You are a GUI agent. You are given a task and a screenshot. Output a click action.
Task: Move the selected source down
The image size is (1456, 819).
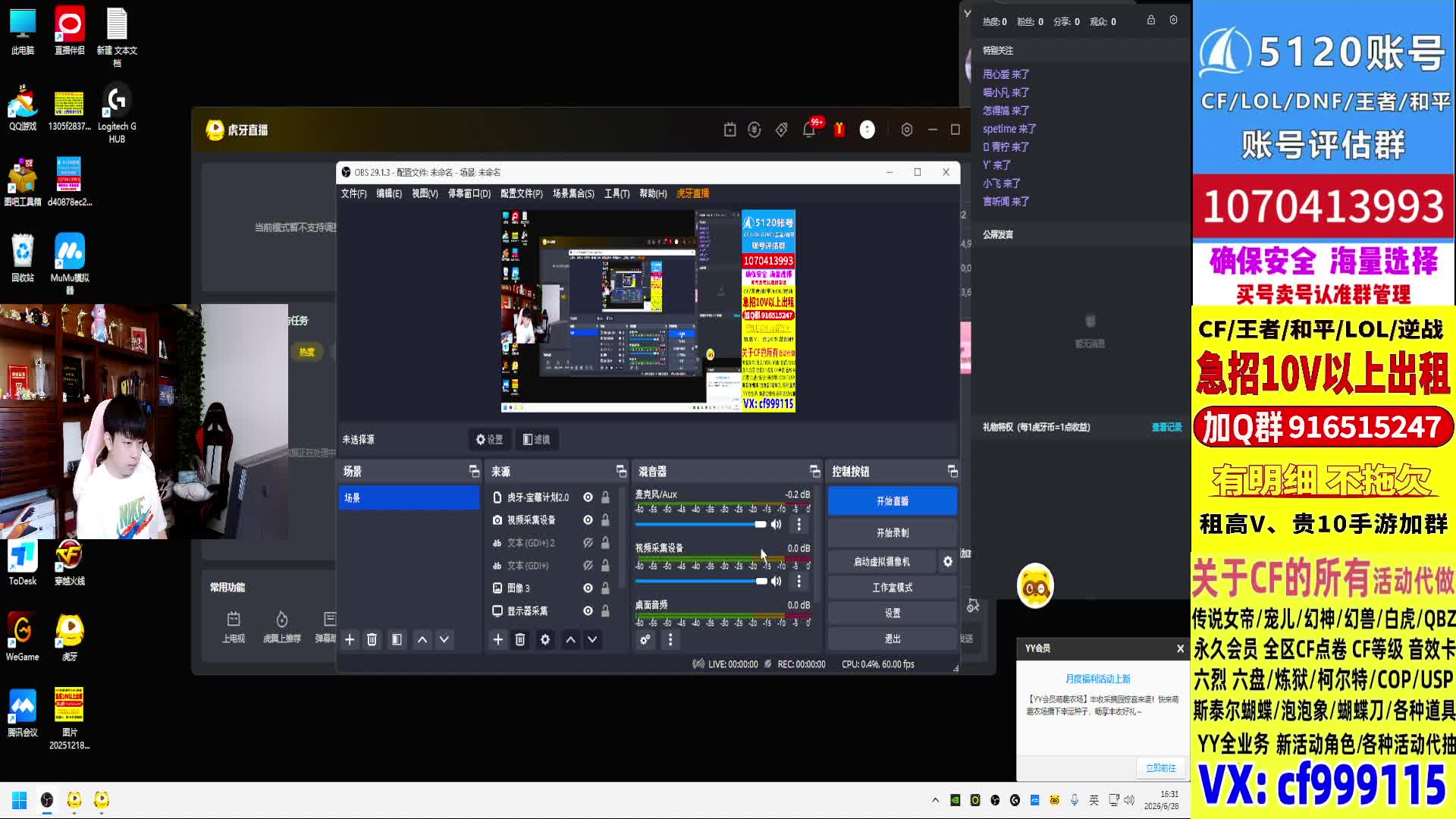tap(592, 640)
